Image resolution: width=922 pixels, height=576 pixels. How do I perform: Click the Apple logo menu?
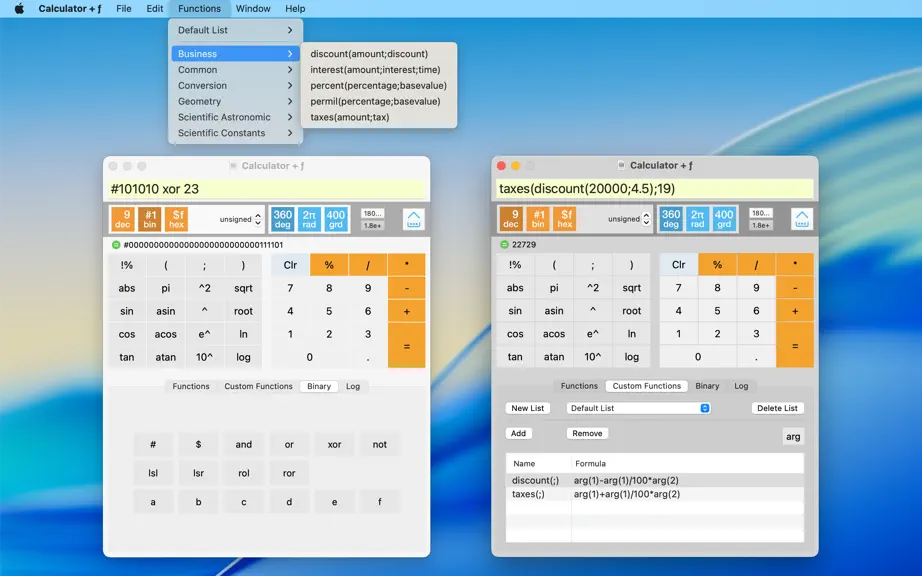[x=19, y=9]
